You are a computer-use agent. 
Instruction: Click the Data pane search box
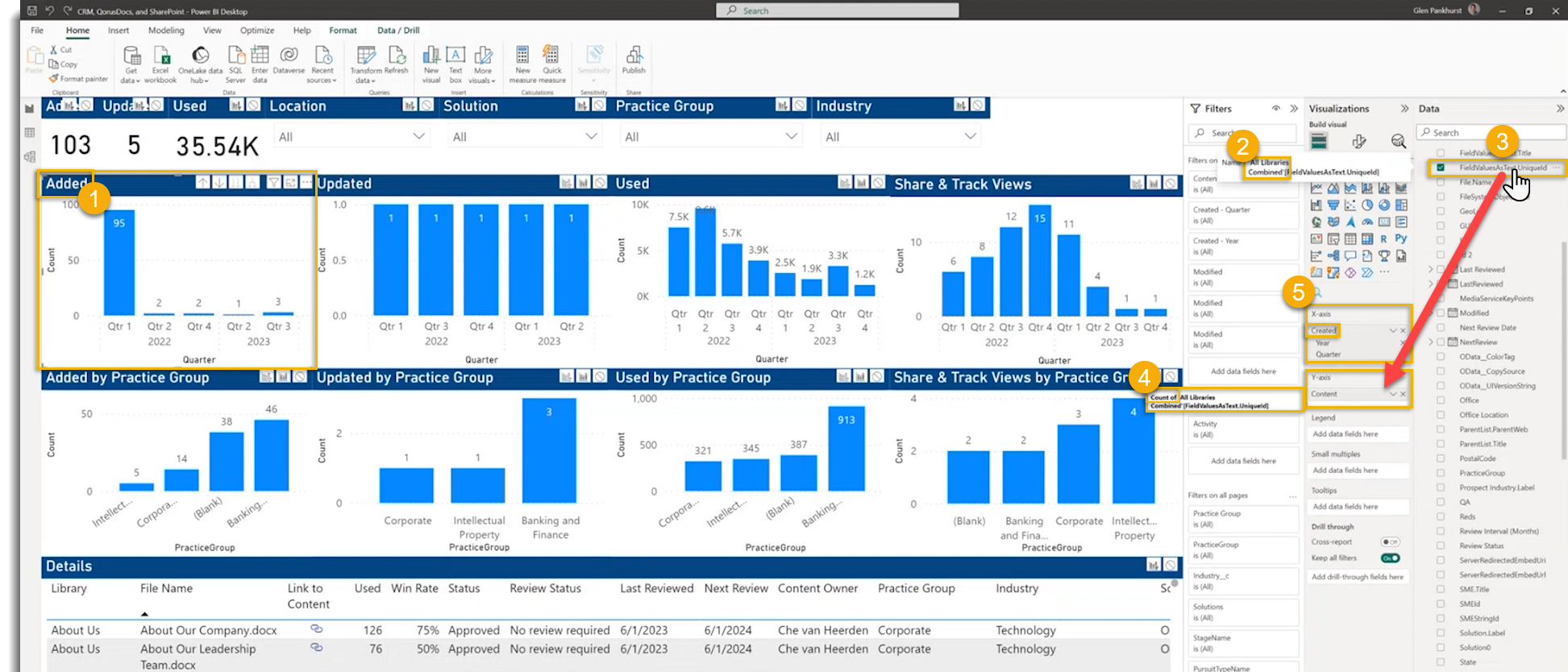point(1491,132)
